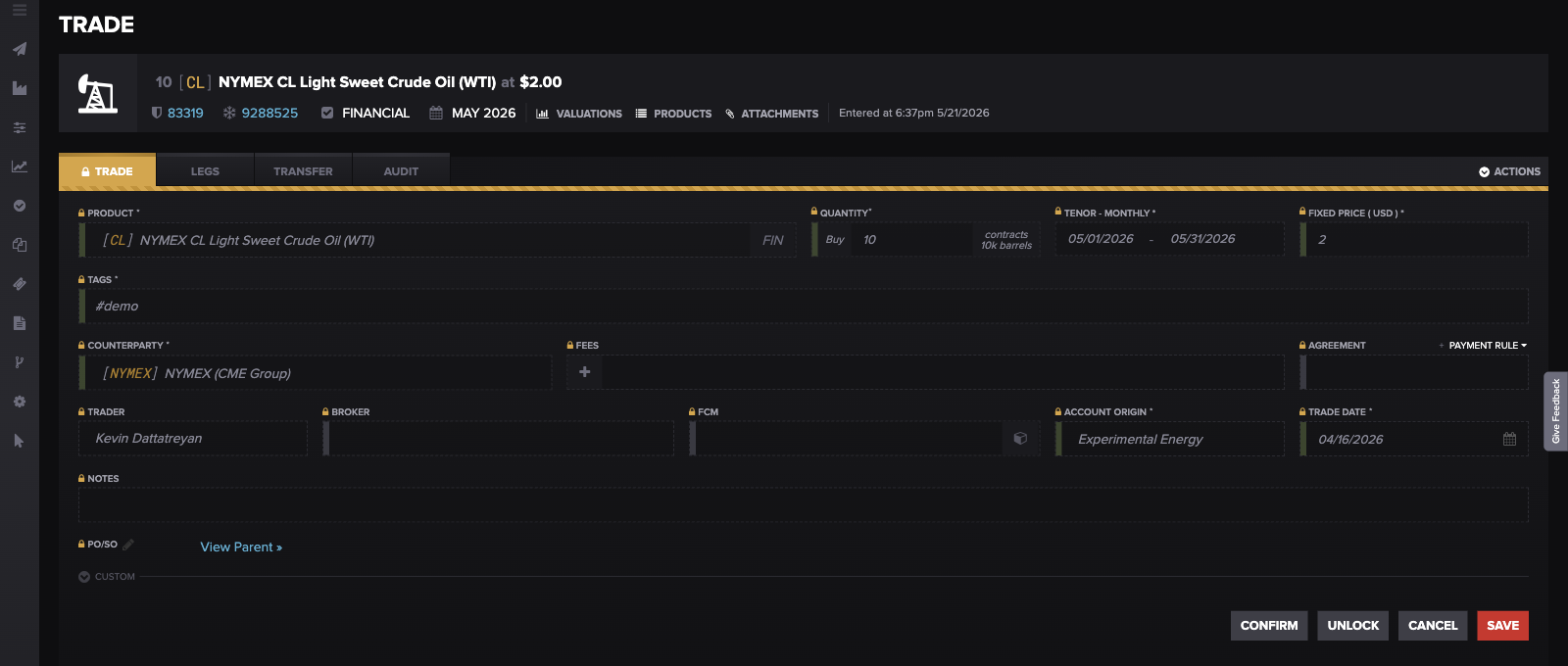Click the lock icon on the Product label
Screen dimensions: 1568x666
pyautogui.click(x=81, y=213)
